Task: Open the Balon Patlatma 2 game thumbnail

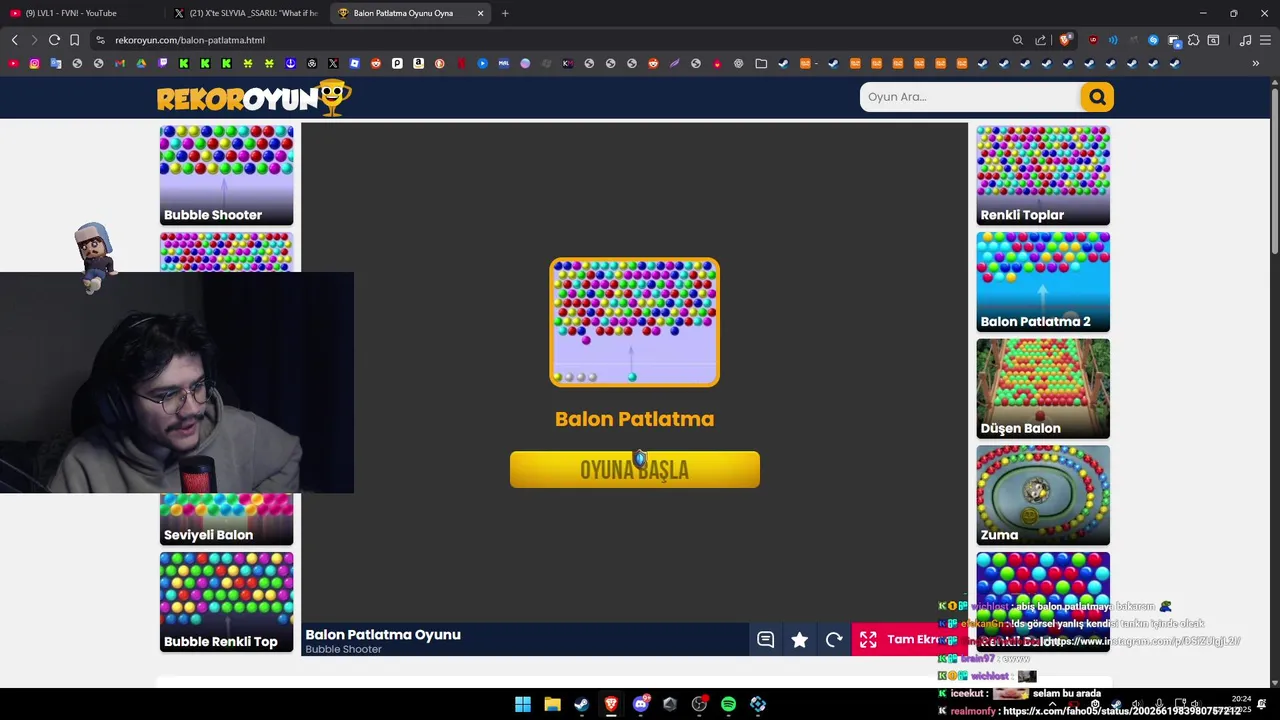Action: (1043, 282)
